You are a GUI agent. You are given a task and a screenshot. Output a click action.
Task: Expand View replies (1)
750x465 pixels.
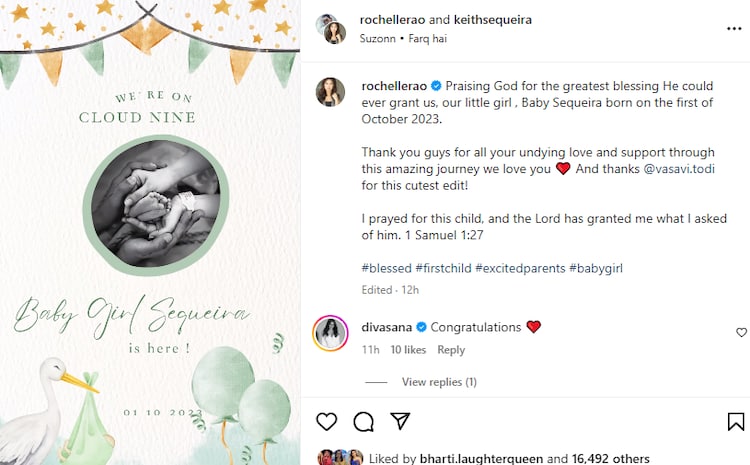(439, 382)
